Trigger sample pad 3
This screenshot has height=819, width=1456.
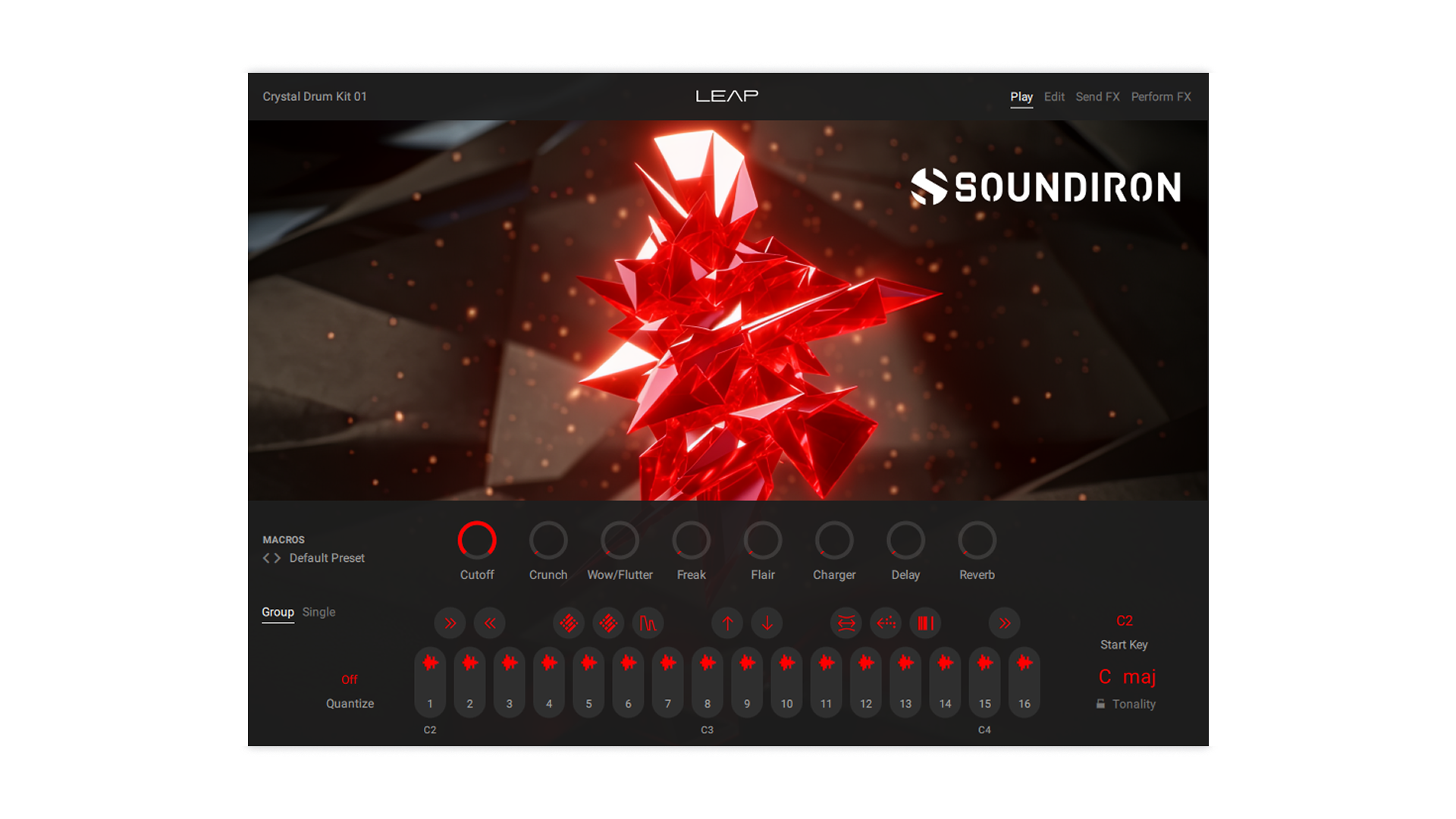pyautogui.click(x=510, y=682)
